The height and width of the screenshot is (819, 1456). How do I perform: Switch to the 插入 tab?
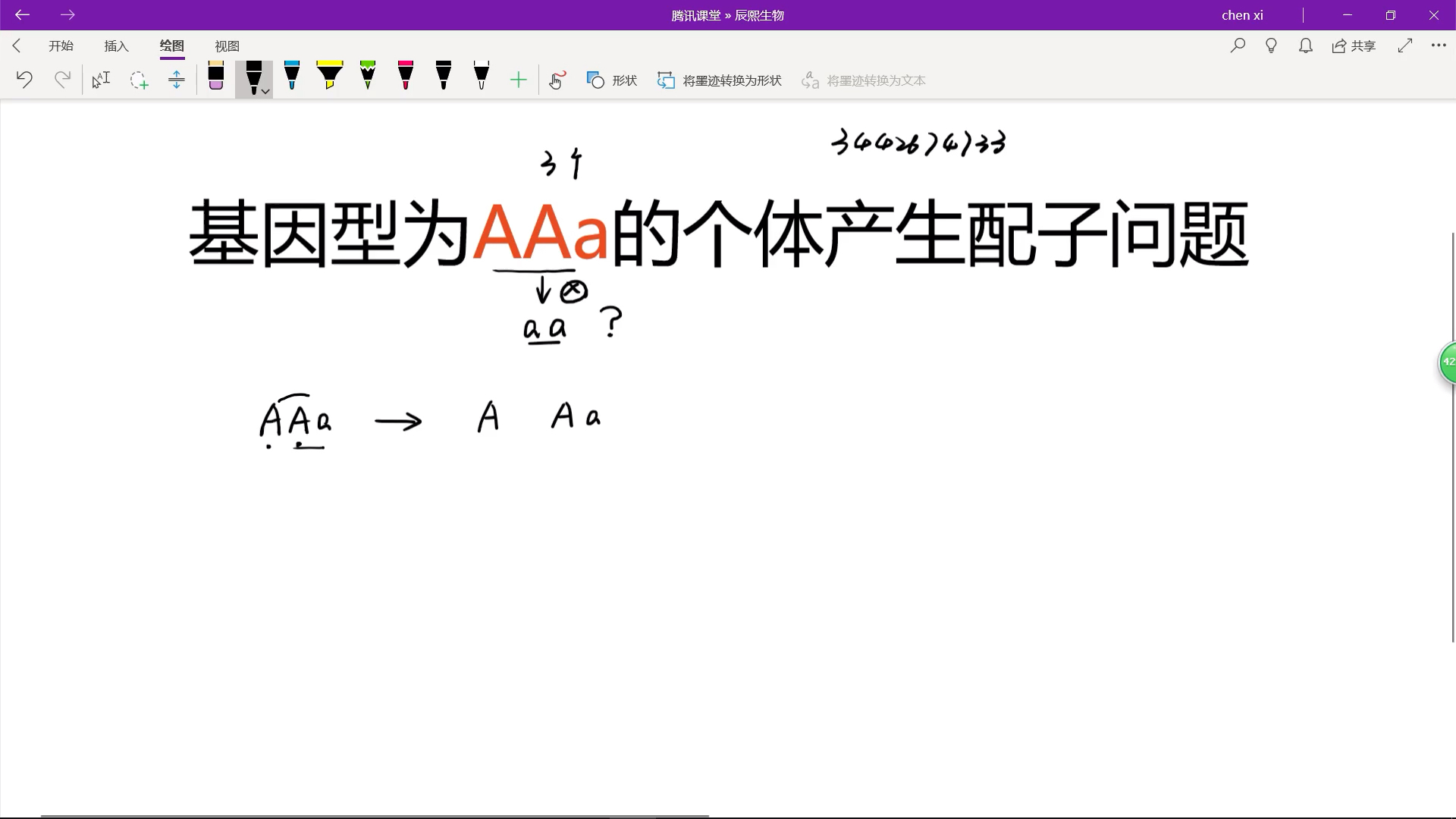click(x=116, y=45)
